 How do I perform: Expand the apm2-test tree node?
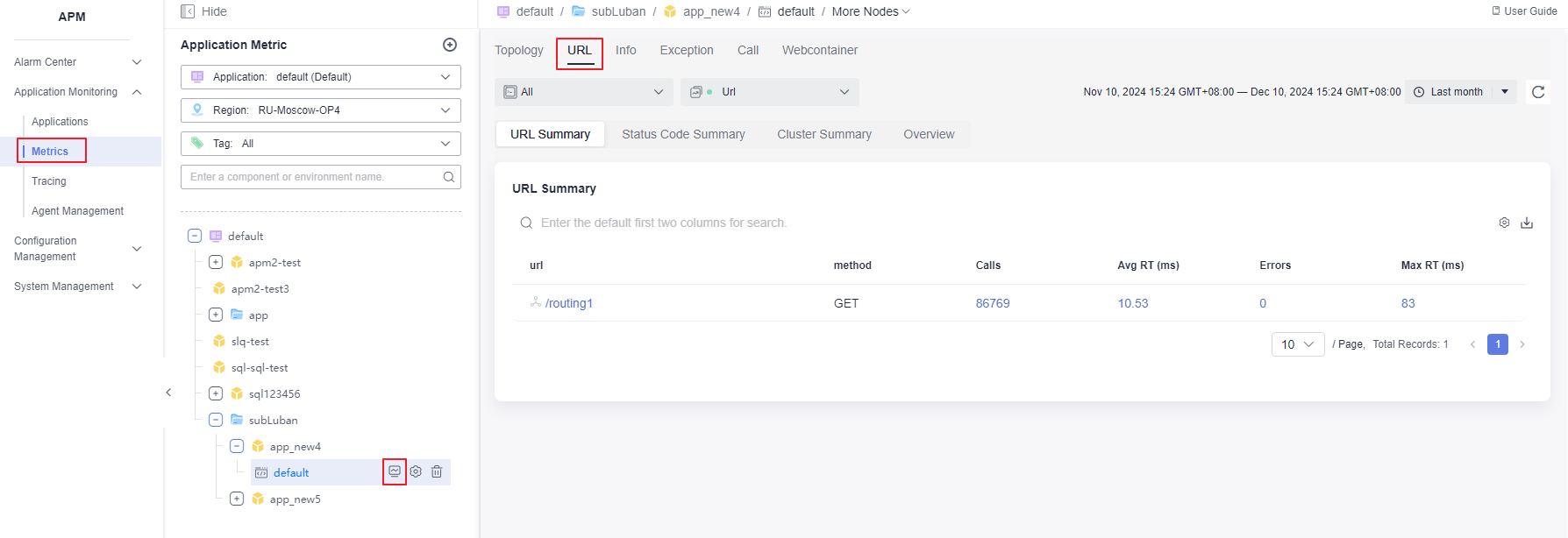(216, 262)
